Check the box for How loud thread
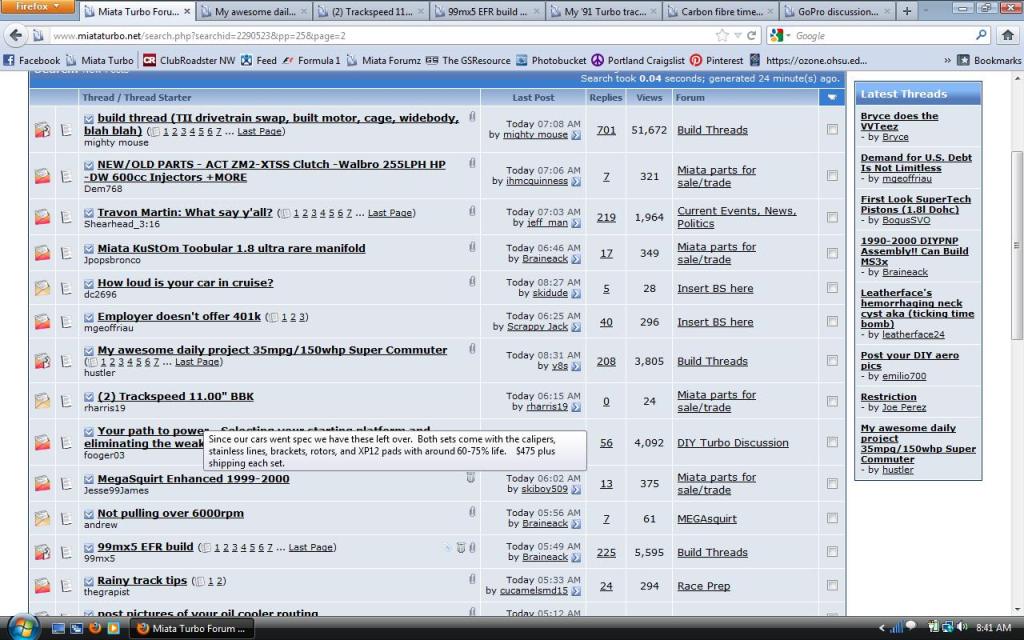The width and height of the screenshot is (1024, 640). (832, 288)
